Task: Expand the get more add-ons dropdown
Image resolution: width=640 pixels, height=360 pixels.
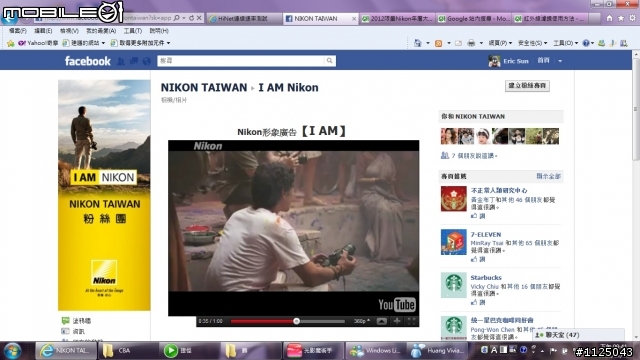Action: [168, 43]
